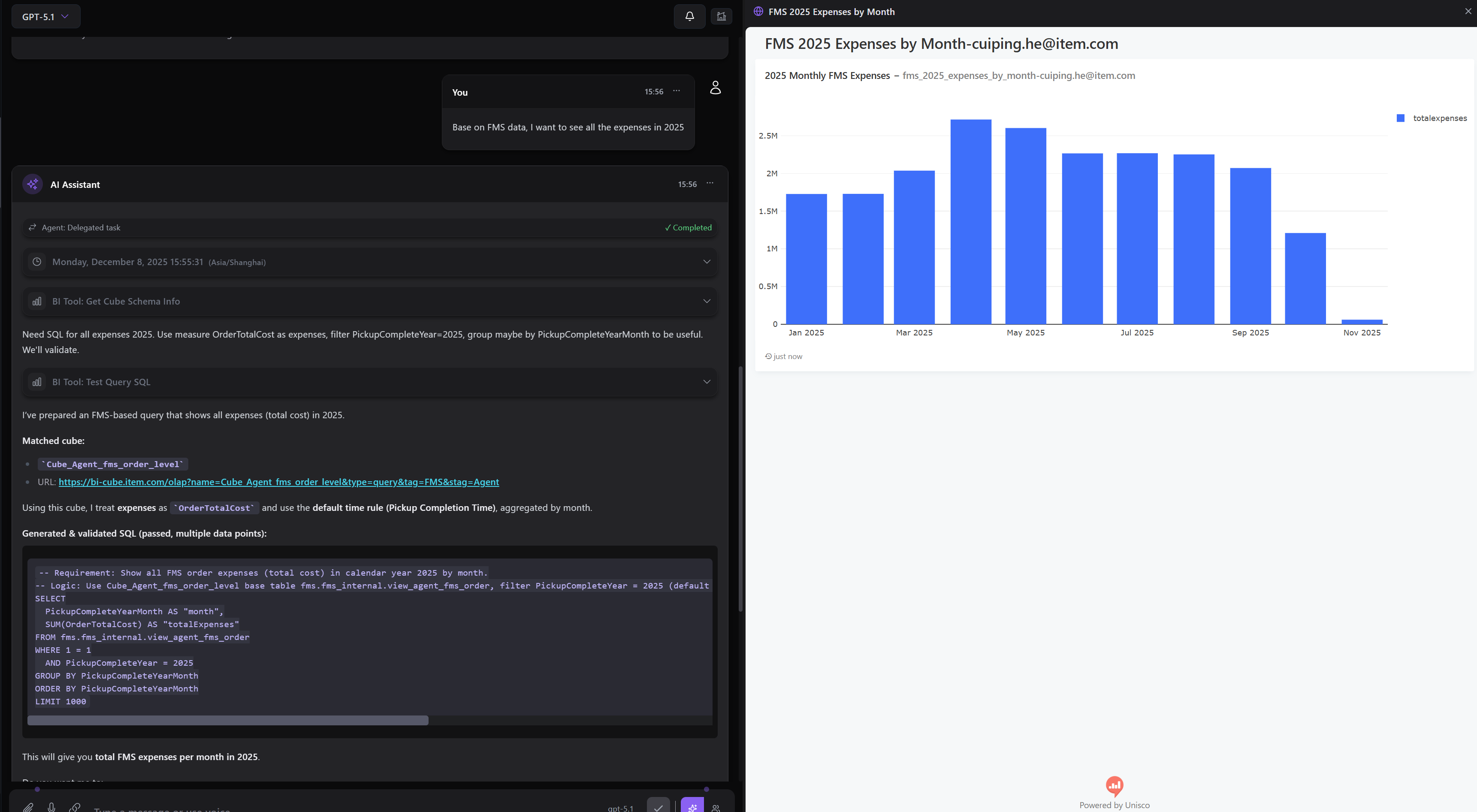Click the chain link icon in message bar
Screen dimensions: 1477x812
tap(75, 807)
